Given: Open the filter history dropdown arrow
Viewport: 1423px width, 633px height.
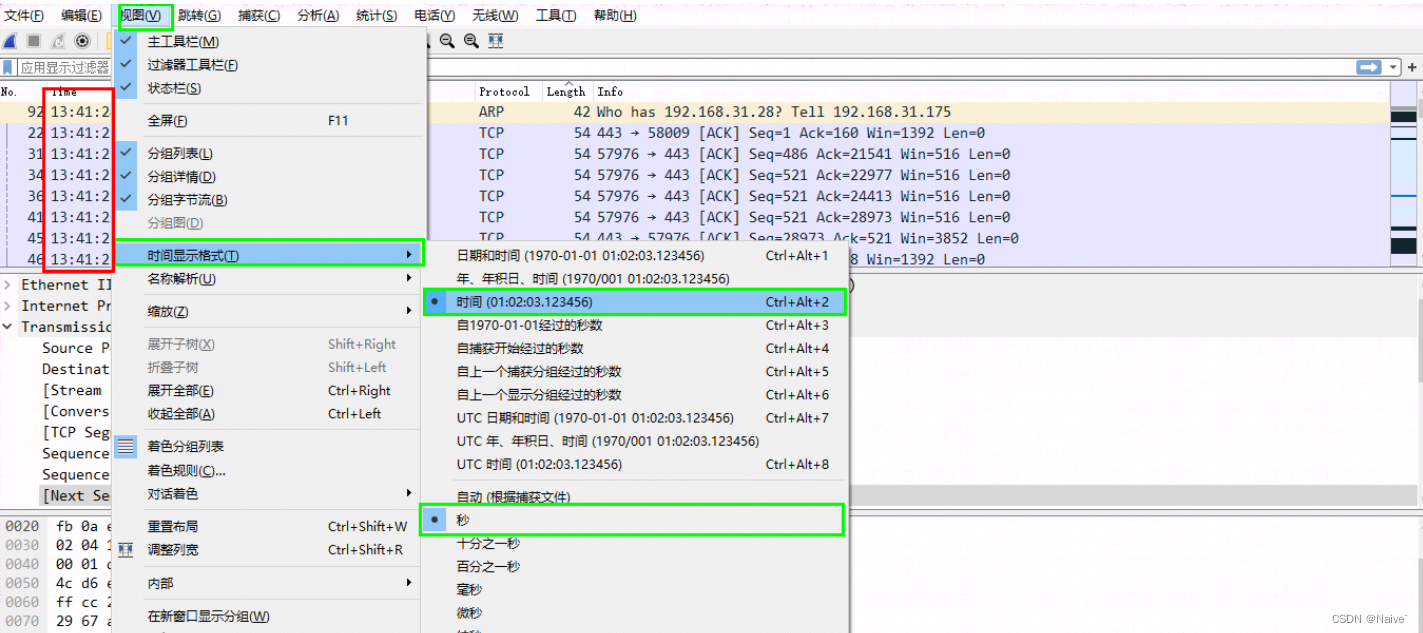Looking at the screenshot, I should [x=1393, y=67].
